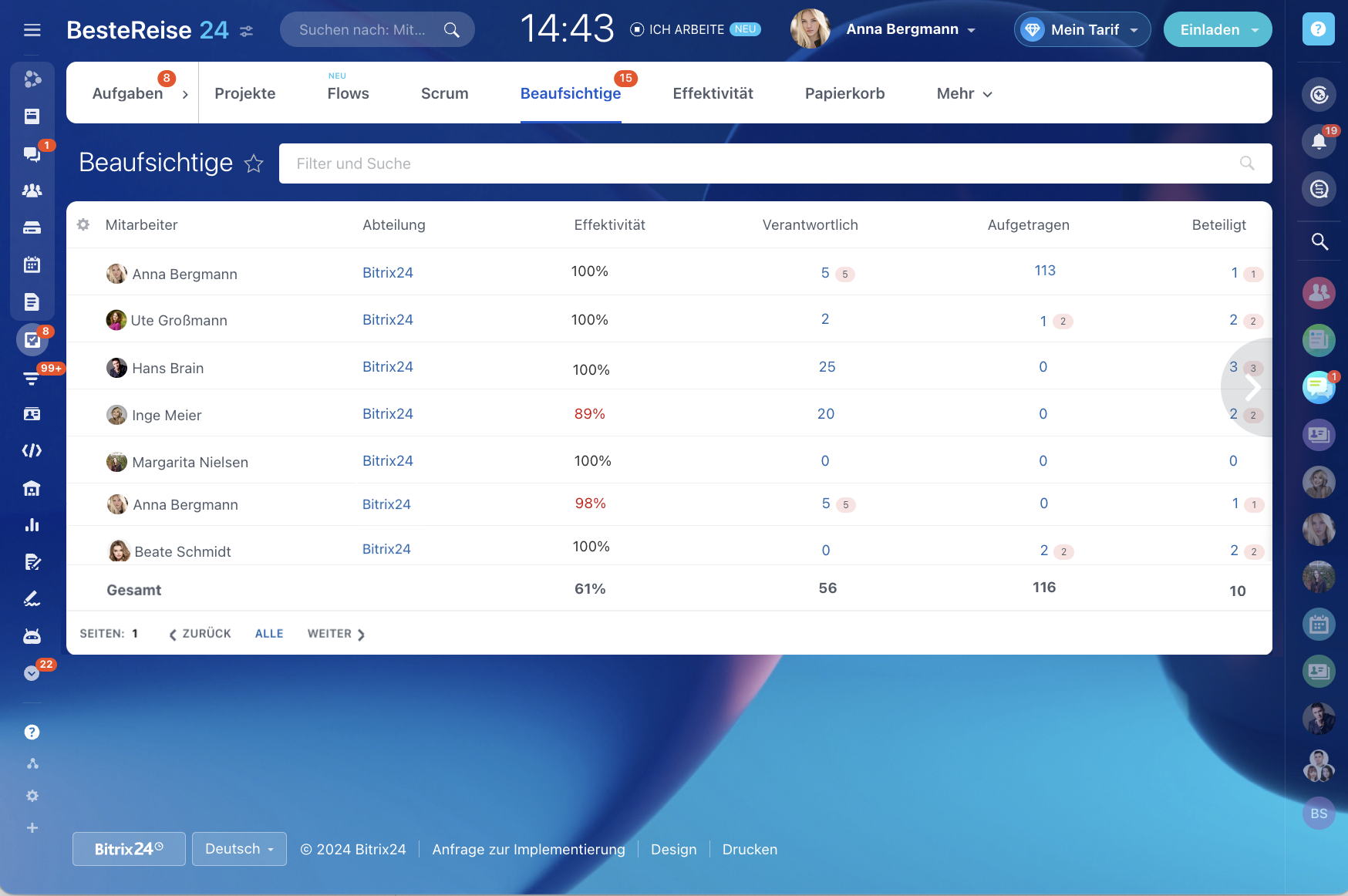Expand the Mehr tab dropdown
Viewport: 1348px width, 896px height.
click(964, 93)
